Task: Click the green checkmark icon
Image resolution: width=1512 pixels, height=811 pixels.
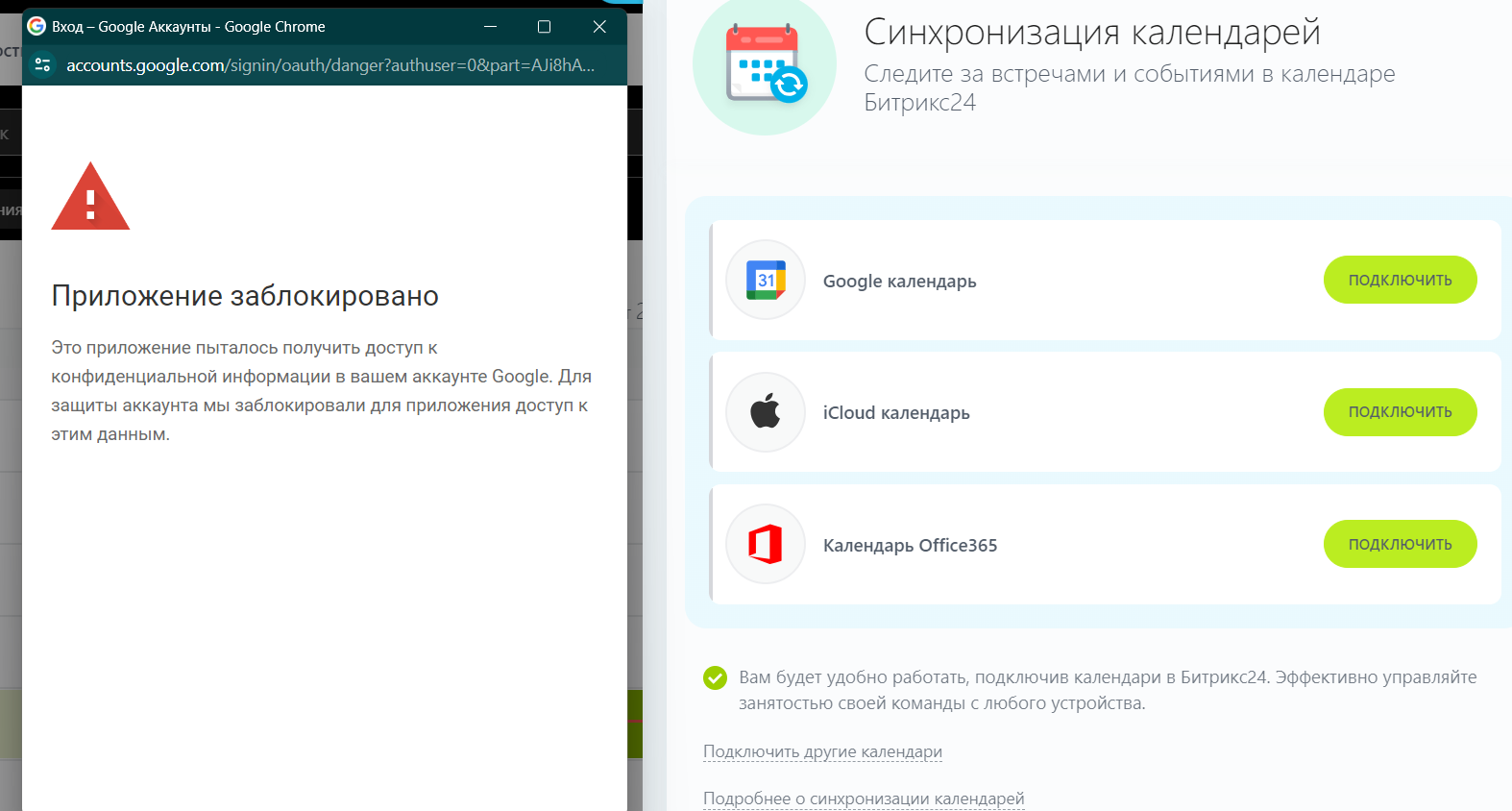Action: coord(715,678)
